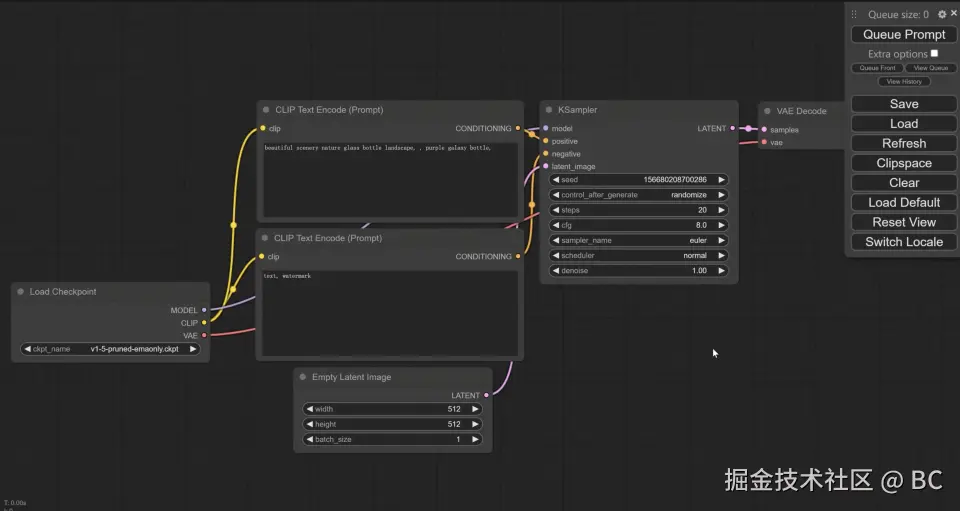
Task: Enable the Extra options checkbox
Action: point(934,53)
